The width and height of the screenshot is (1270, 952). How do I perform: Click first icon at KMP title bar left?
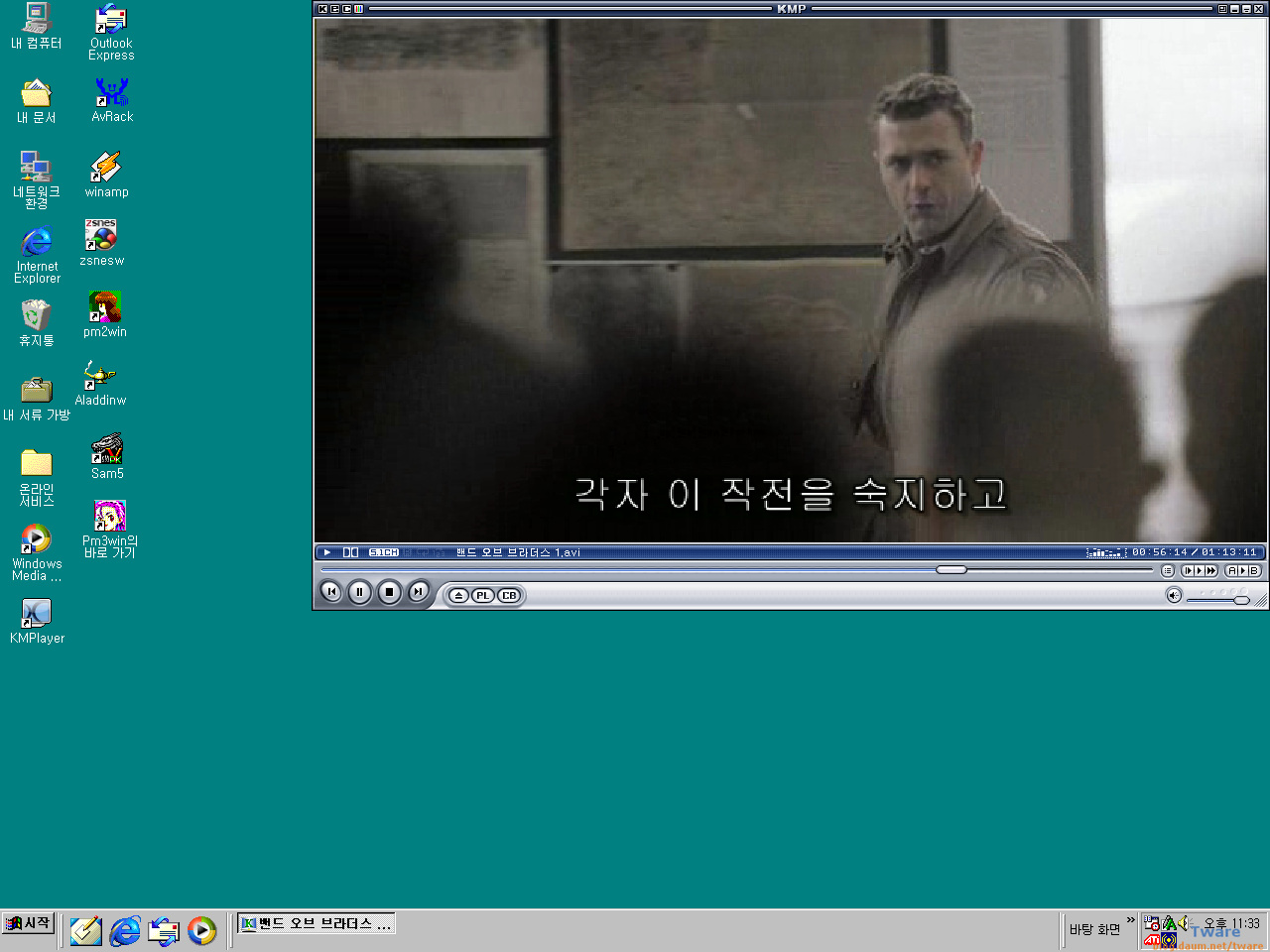pyautogui.click(x=322, y=9)
